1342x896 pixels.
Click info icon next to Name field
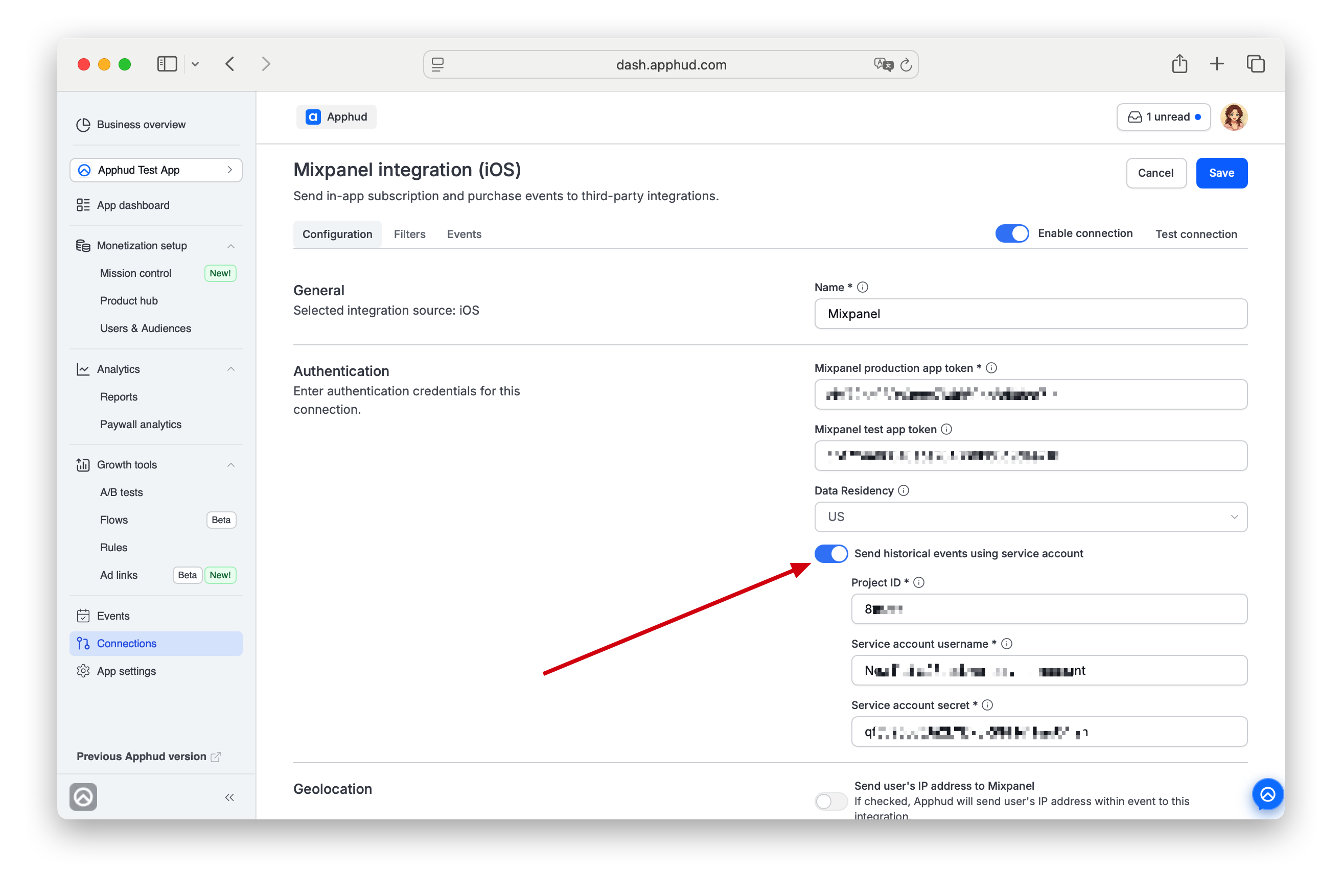(863, 288)
